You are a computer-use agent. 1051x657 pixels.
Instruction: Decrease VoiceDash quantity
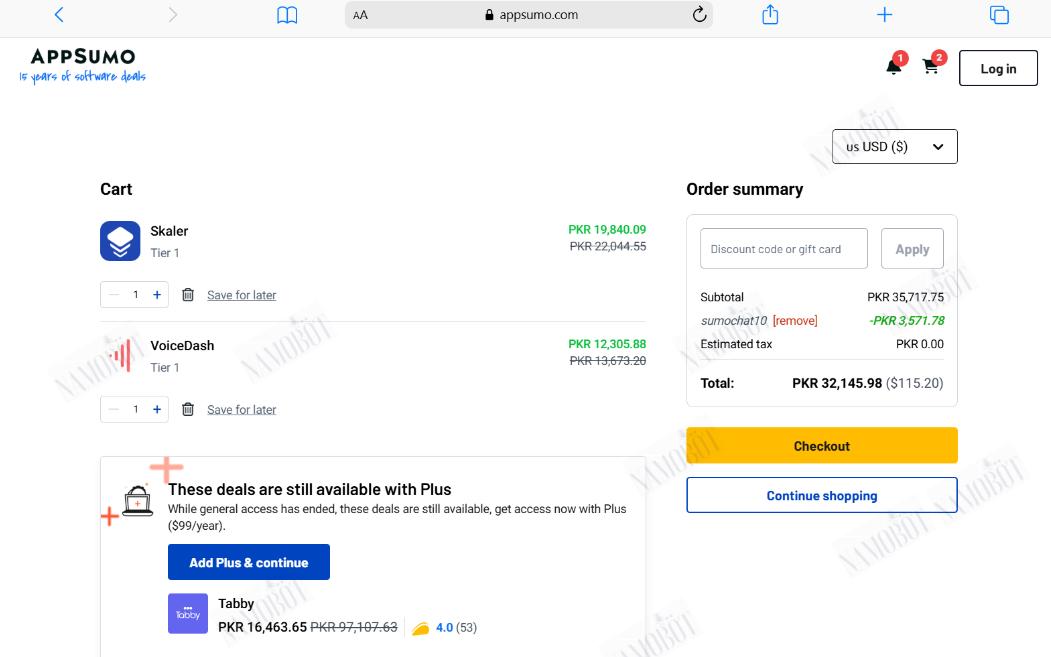[x=113, y=410]
